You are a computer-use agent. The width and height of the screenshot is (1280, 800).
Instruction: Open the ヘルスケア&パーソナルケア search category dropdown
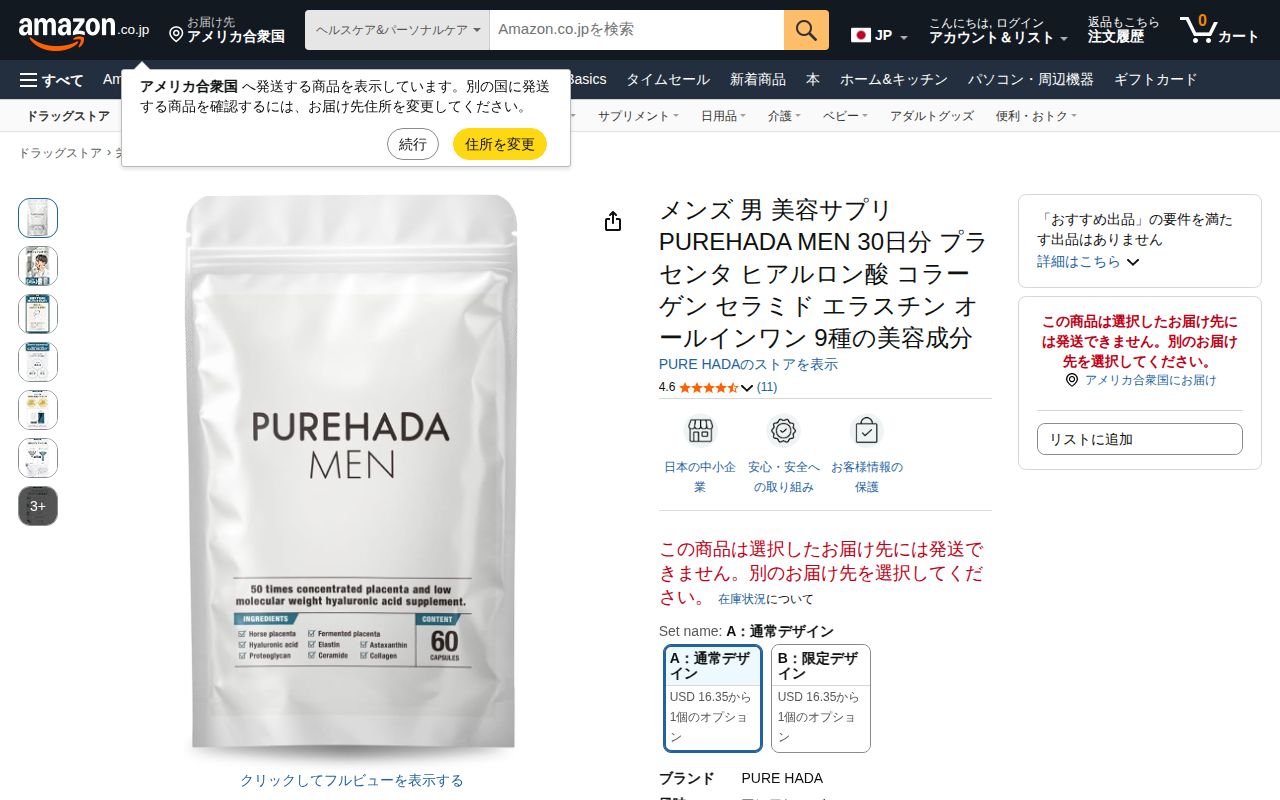(x=397, y=30)
